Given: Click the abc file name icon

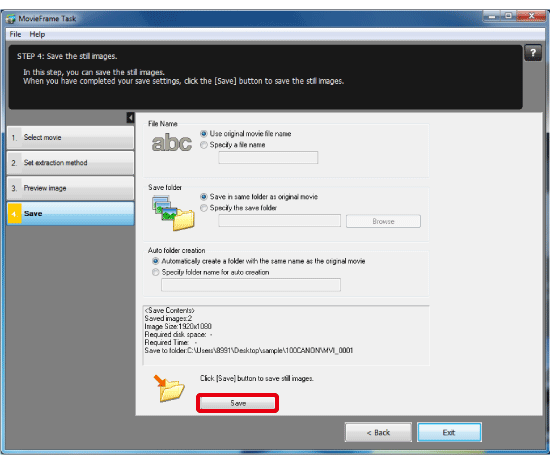Looking at the screenshot, I should 172,142.
